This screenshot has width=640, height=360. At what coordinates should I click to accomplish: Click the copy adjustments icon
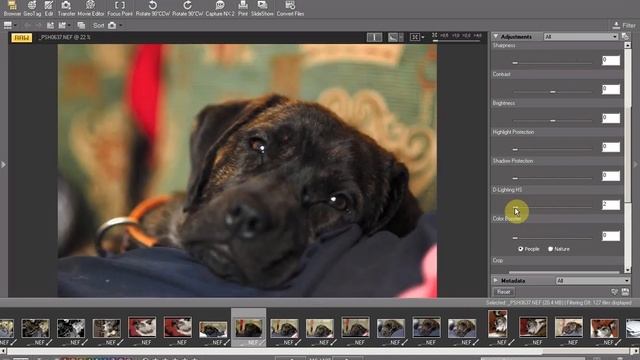(x=625, y=37)
